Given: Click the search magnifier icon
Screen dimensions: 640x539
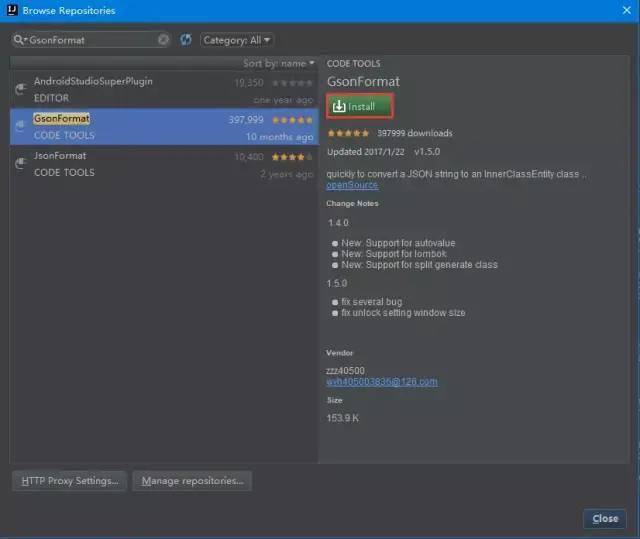Looking at the screenshot, I should 19,40.
